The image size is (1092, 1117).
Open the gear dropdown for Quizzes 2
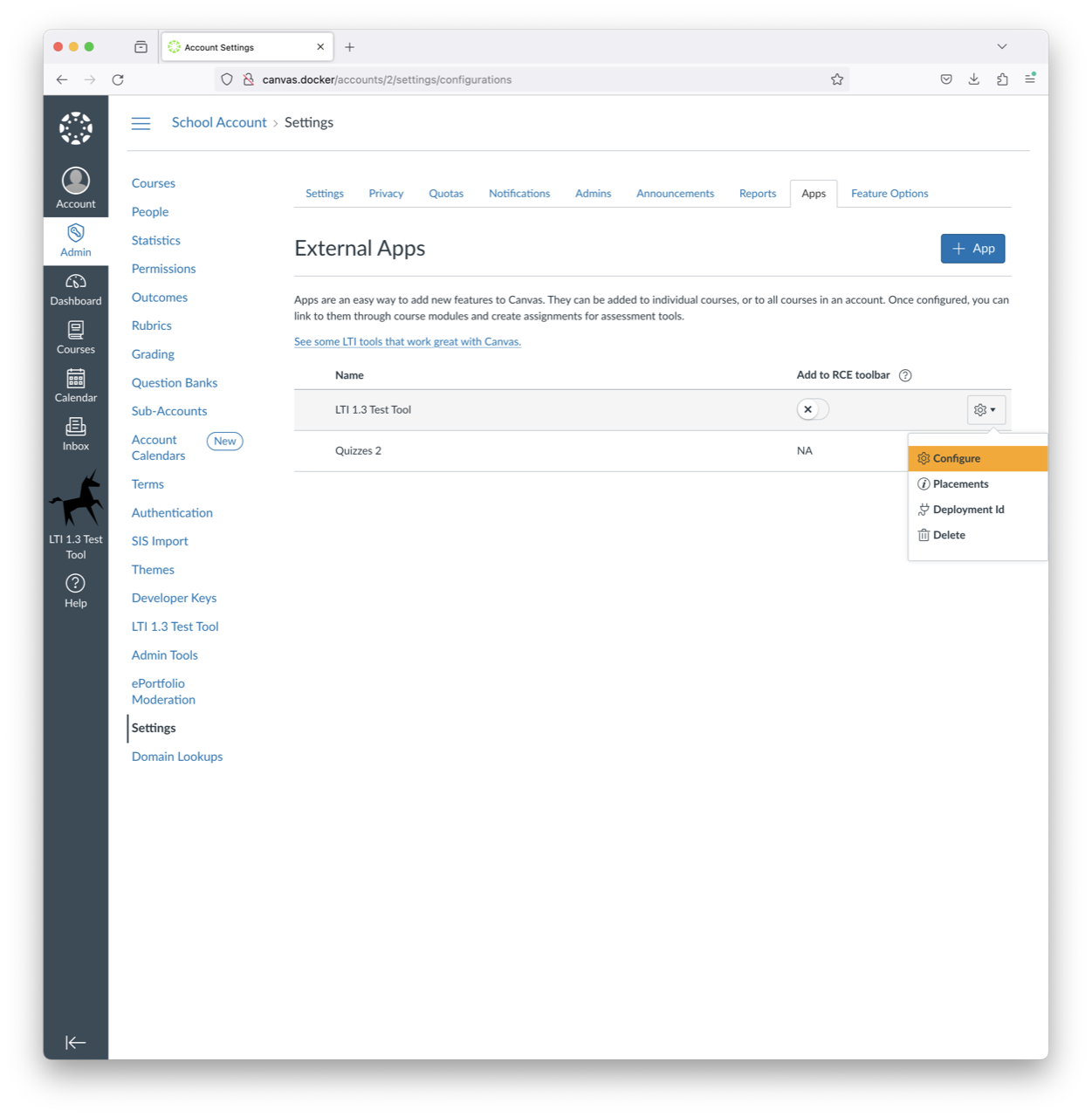pos(986,451)
